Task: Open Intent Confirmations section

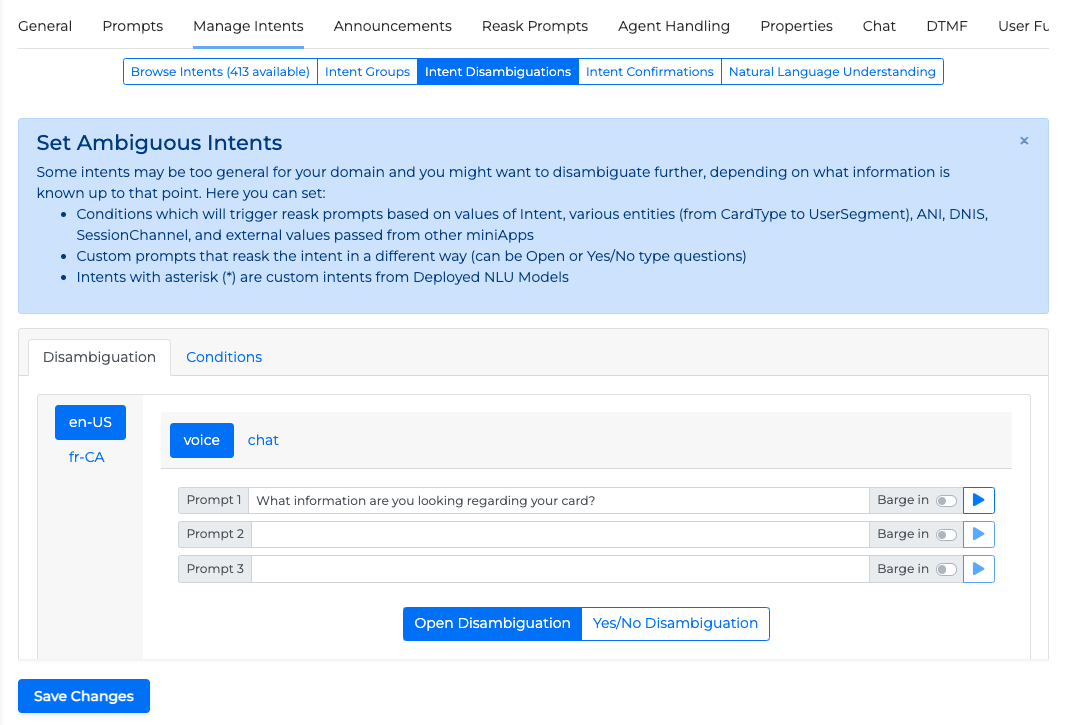Action: pos(649,72)
